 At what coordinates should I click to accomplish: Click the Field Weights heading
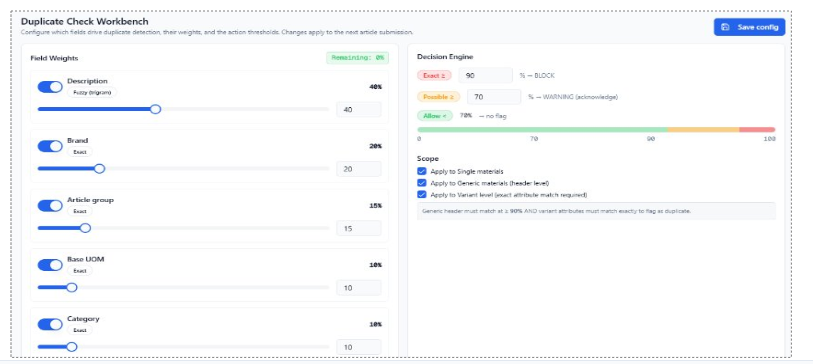click(54, 59)
